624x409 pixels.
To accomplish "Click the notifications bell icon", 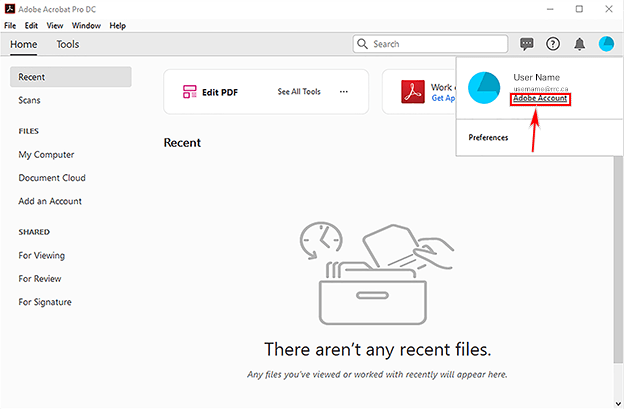I will [x=580, y=44].
